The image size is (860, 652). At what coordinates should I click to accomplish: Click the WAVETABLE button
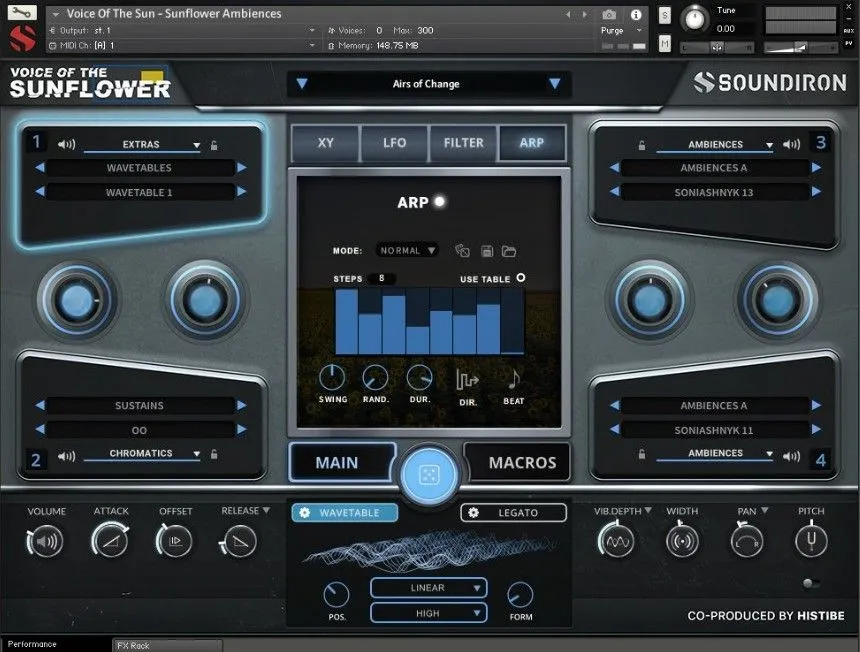[x=345, y=513]
